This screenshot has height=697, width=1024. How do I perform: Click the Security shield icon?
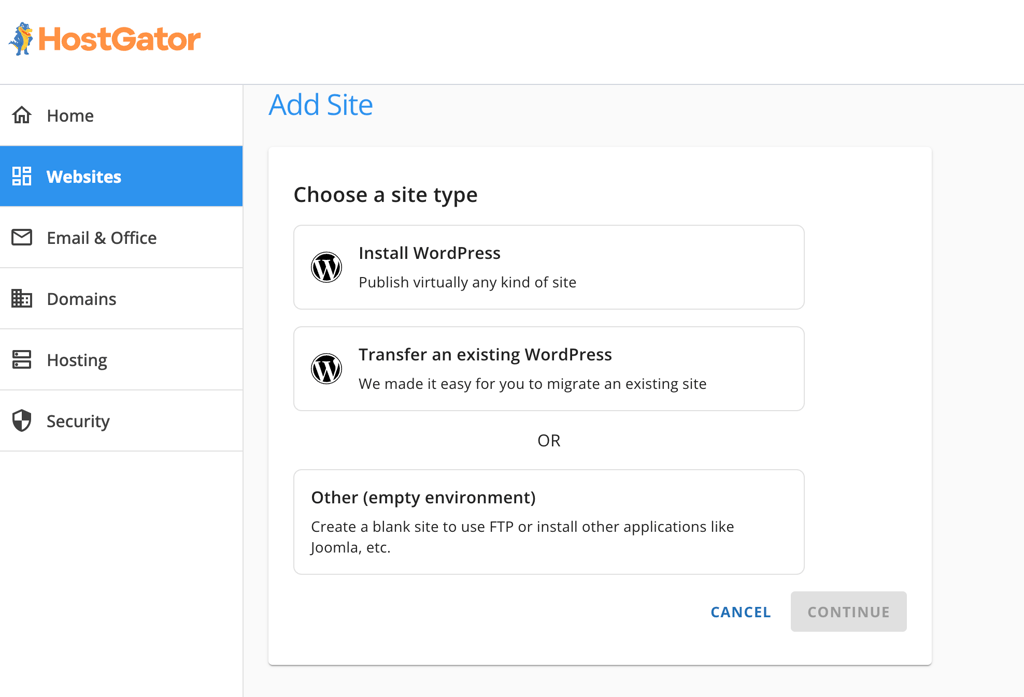22,421
